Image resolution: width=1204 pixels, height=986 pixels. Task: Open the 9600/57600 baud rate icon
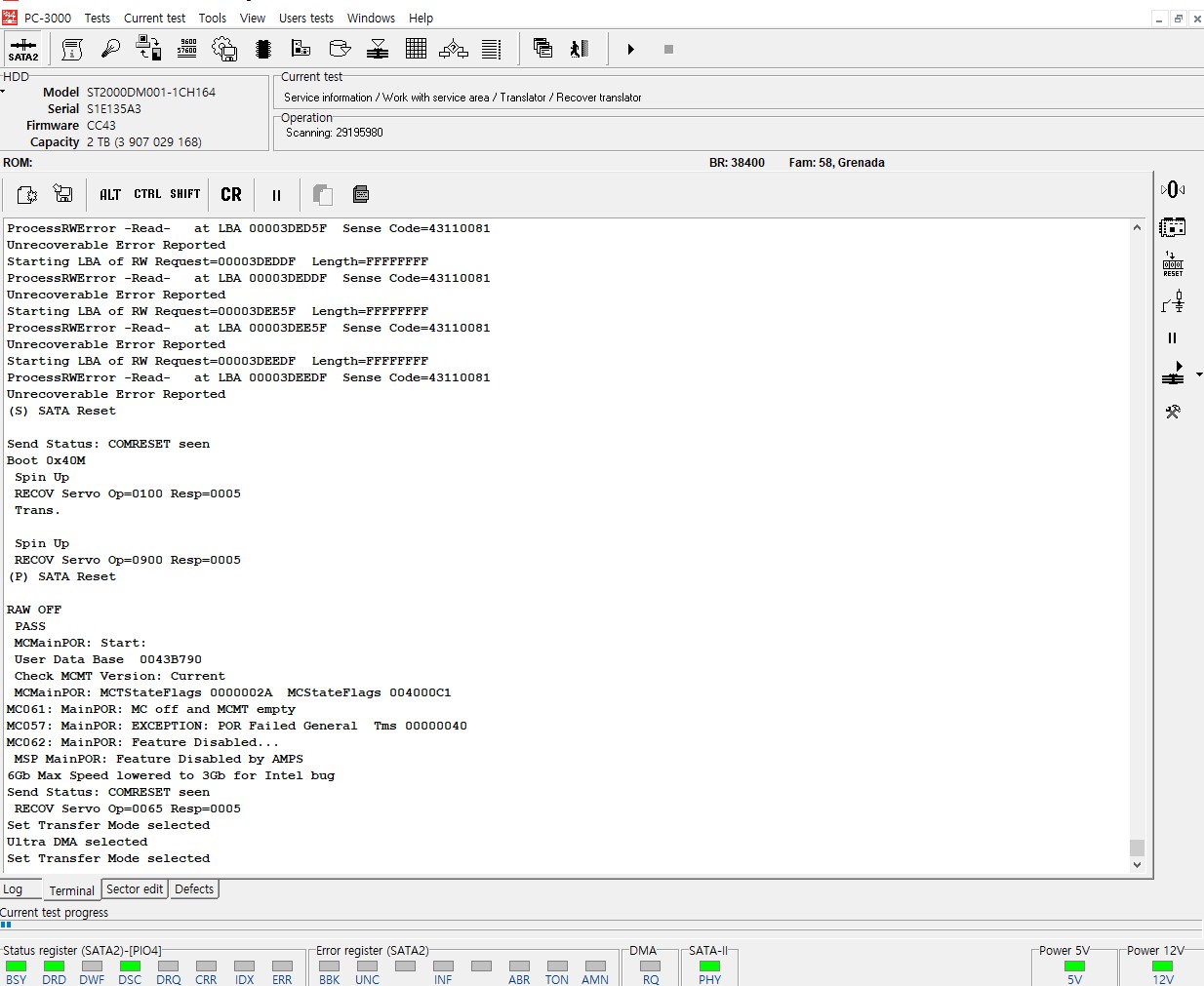(187, 48)
